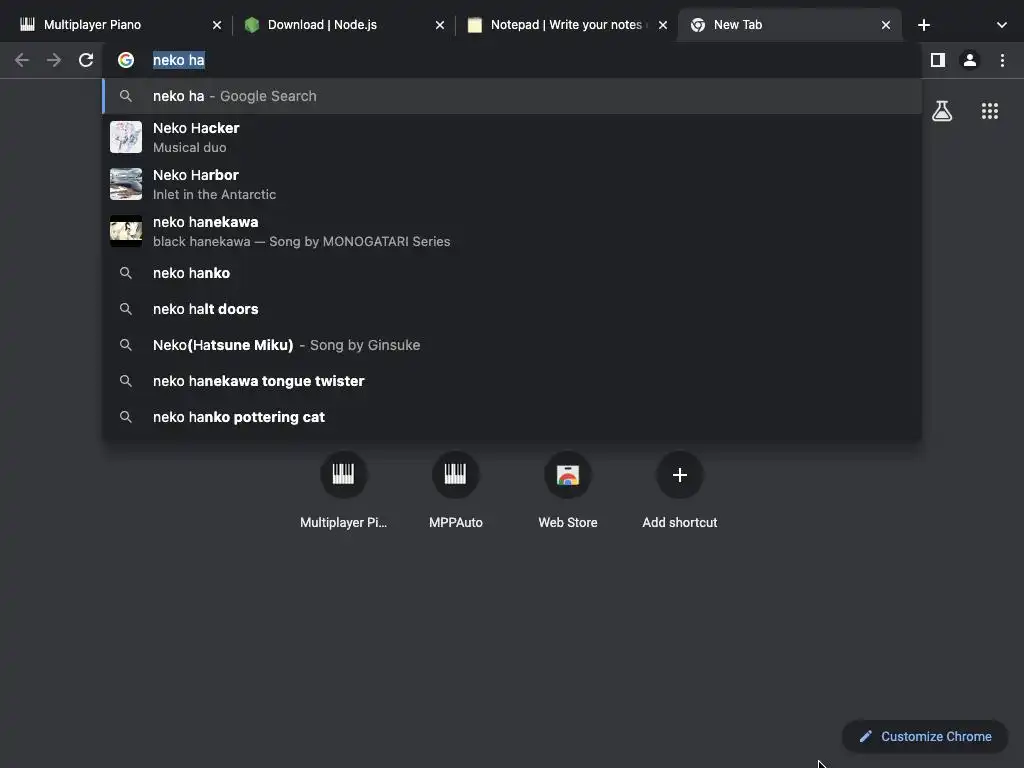Choose 'neko hanko pottering cat' suggestion
1024x768 pixels.
click(x=512, y=417)
